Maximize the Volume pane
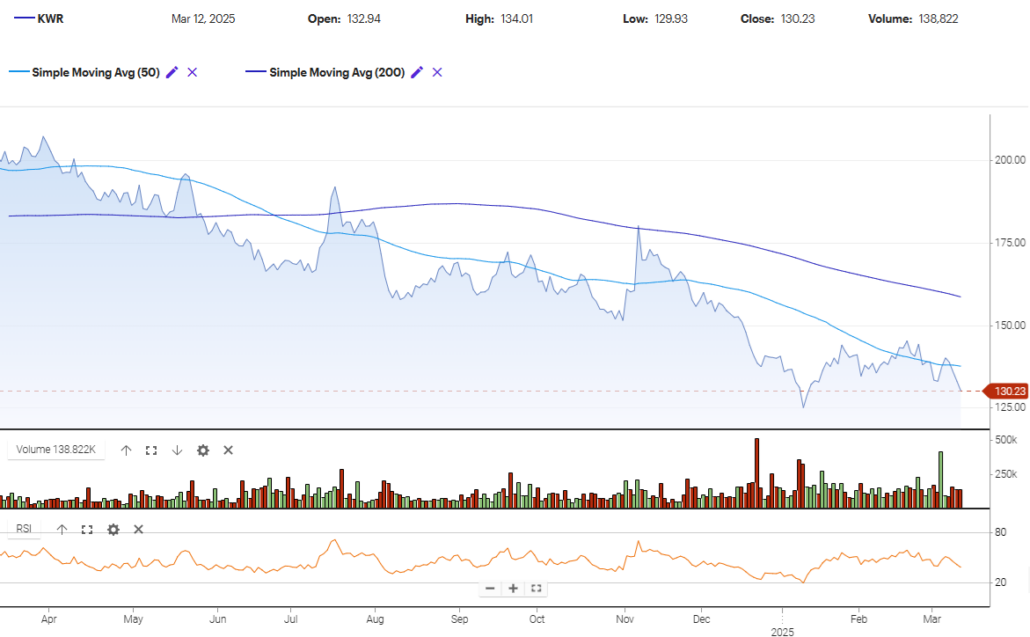 pos(151,450)
